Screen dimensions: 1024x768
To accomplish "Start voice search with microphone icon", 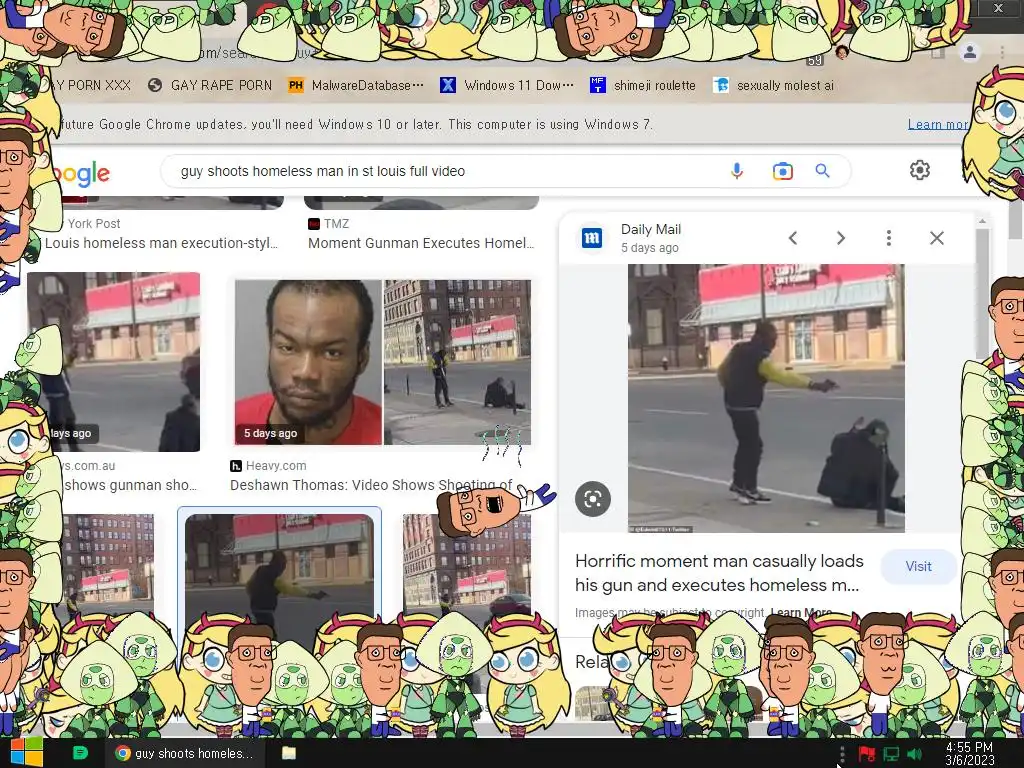I will click(x=737, y=171).
